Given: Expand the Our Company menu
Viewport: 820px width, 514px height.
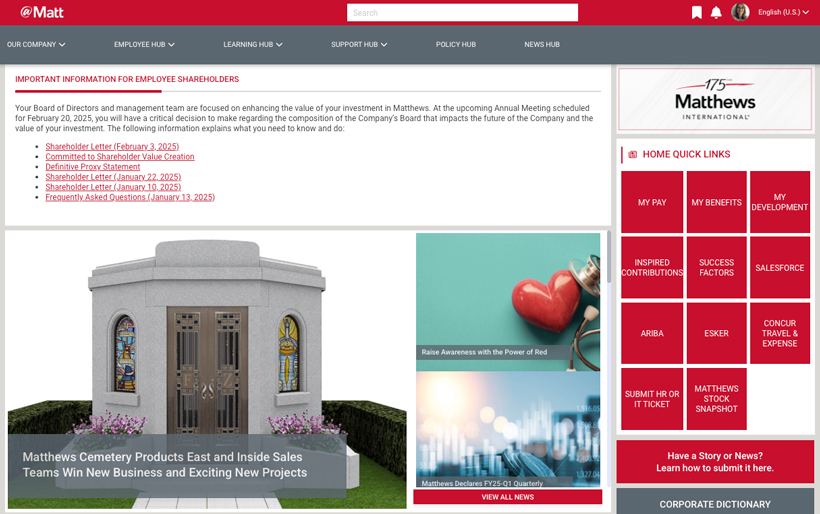Looking at the screenshot, I should 36,44.
